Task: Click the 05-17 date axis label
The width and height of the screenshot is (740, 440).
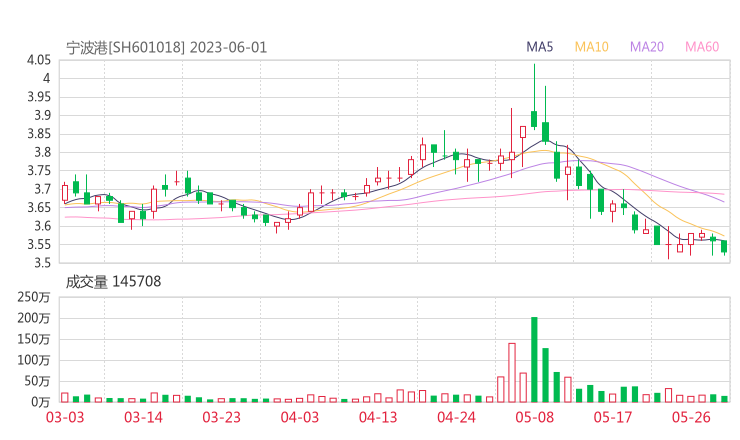Action: point(613,417)
